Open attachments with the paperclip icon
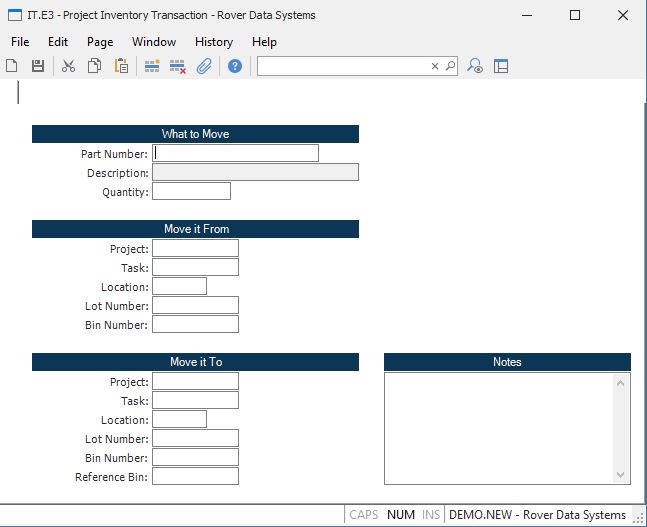Screen dimensions: 647x527 tap(204, 66)
